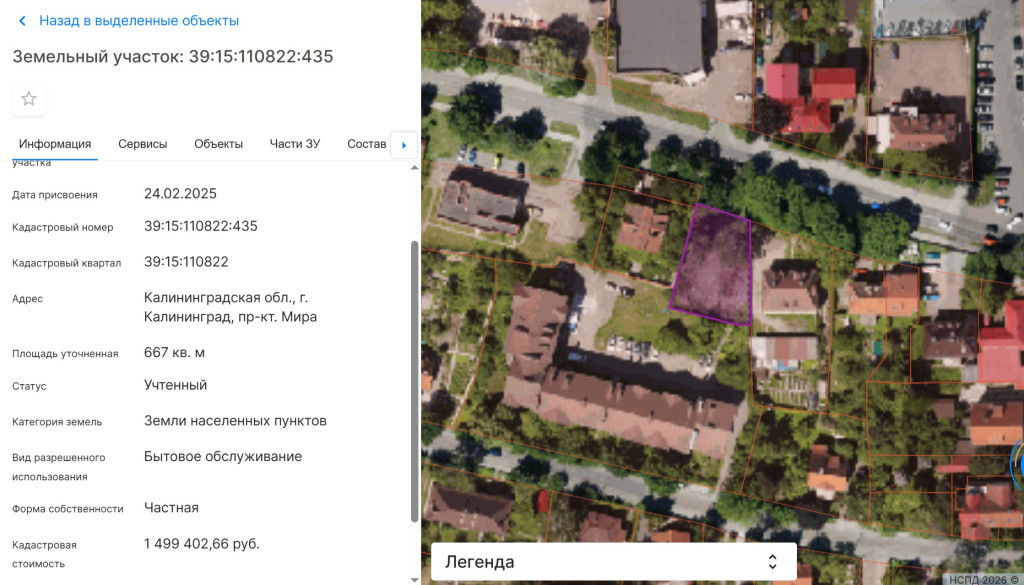Click the info panel vertical scrollbar
This screenshot has width=1024, height=585.
tap(415, 380)
